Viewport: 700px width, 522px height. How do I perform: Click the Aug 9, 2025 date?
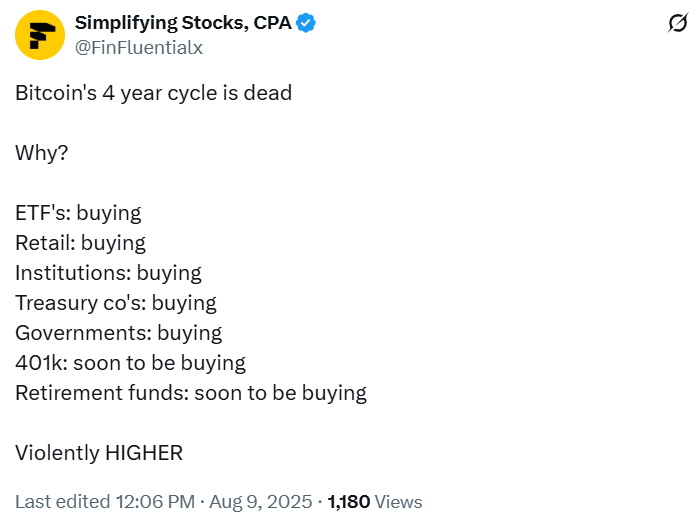(261, 501)
